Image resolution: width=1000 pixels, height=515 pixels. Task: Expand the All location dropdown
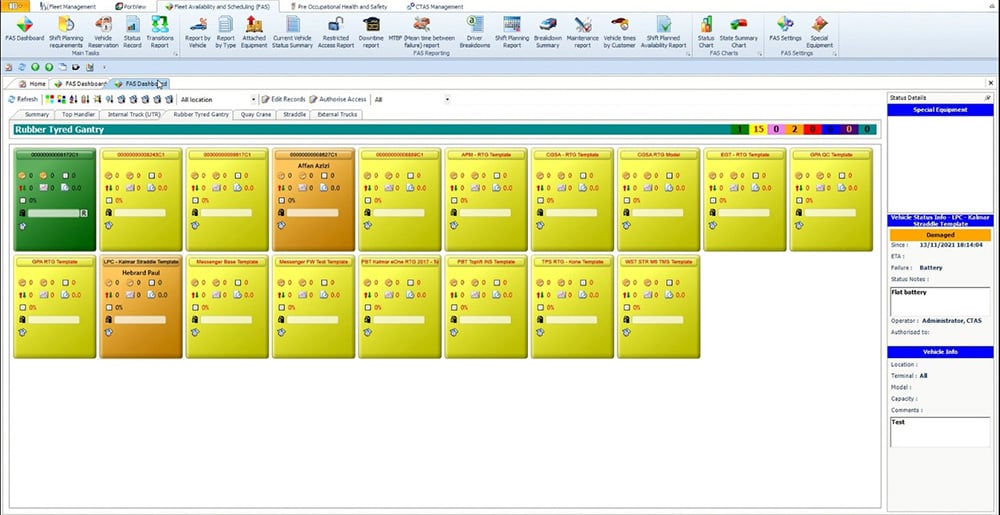(x=254, y=100)
